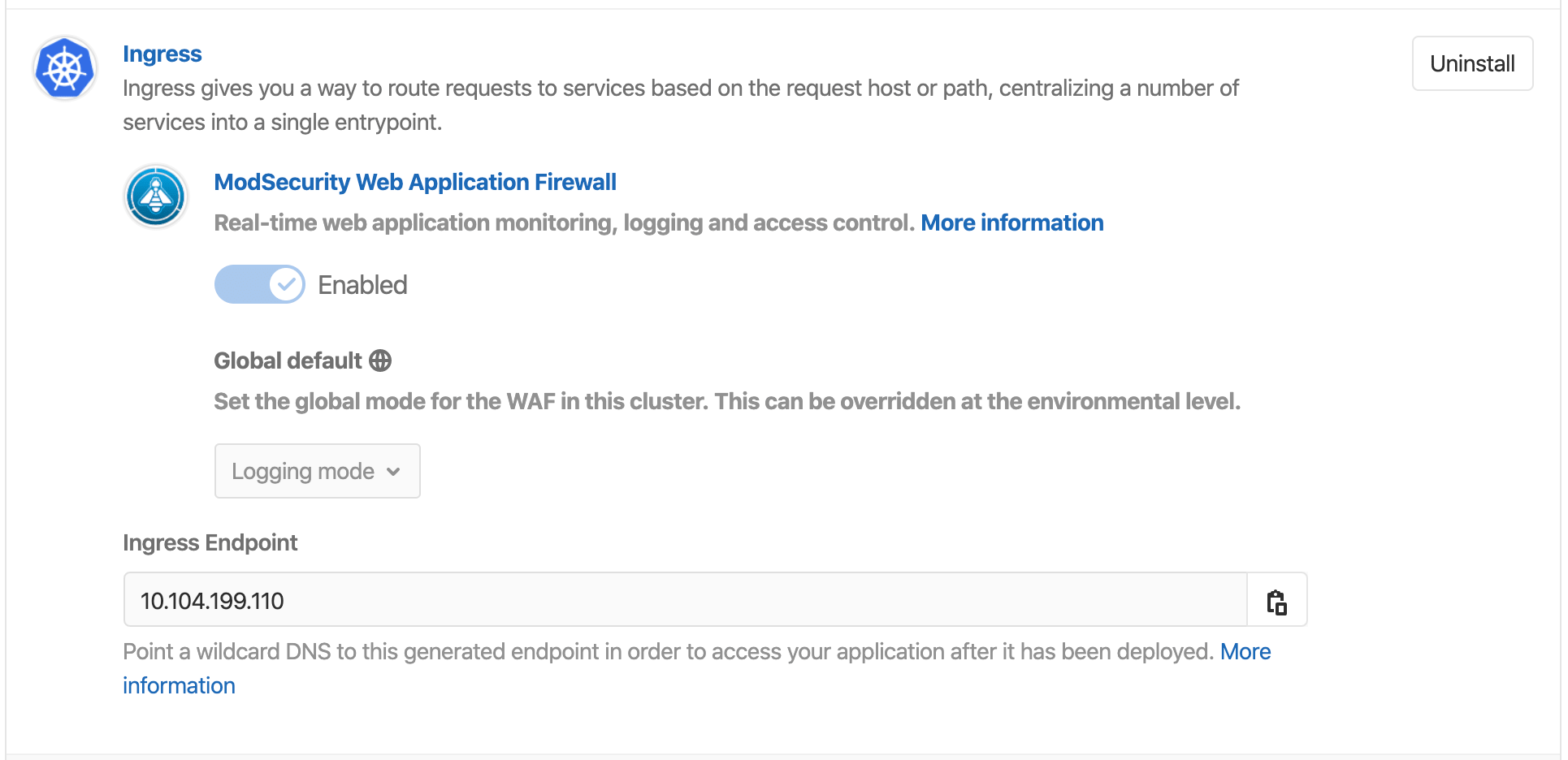Copy the endpoint using the clipboard icon

pos(1277,601)
